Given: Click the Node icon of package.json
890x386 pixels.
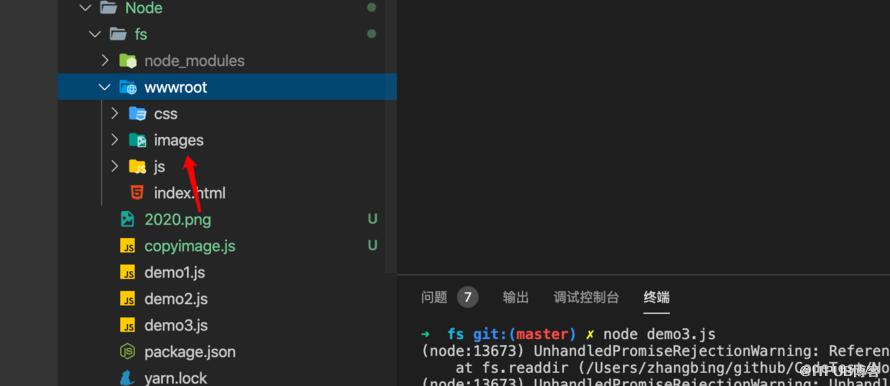Looking at the screenshot, I should pos(128,352).
